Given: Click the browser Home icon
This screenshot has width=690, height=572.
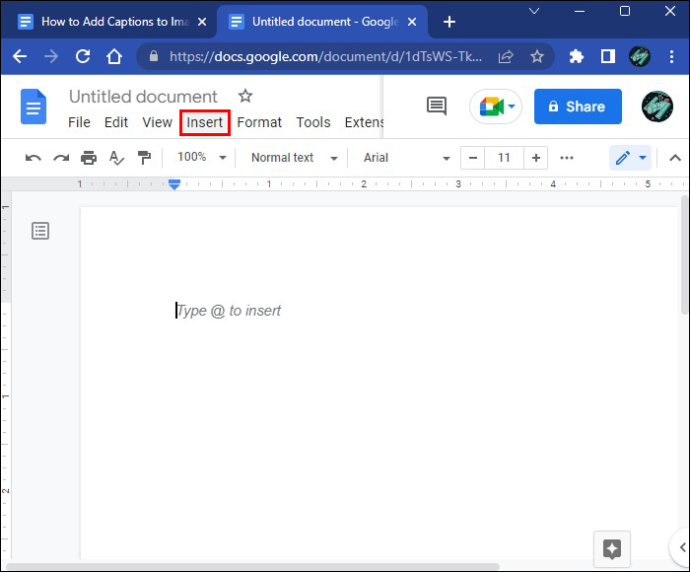Looking at the screenshot, I should [114, 56].
